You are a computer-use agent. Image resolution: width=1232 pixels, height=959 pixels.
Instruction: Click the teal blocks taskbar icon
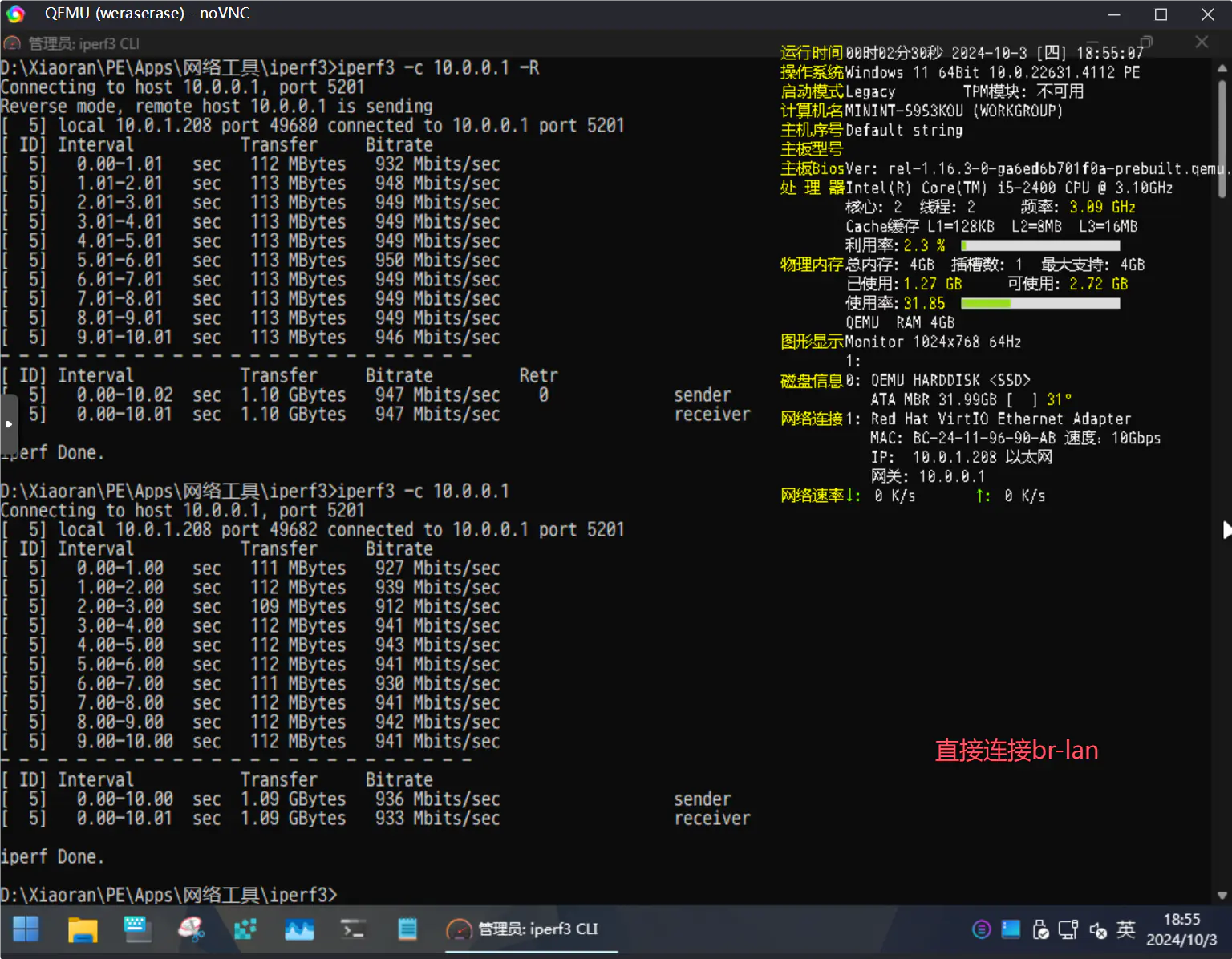tap(245, 929)
